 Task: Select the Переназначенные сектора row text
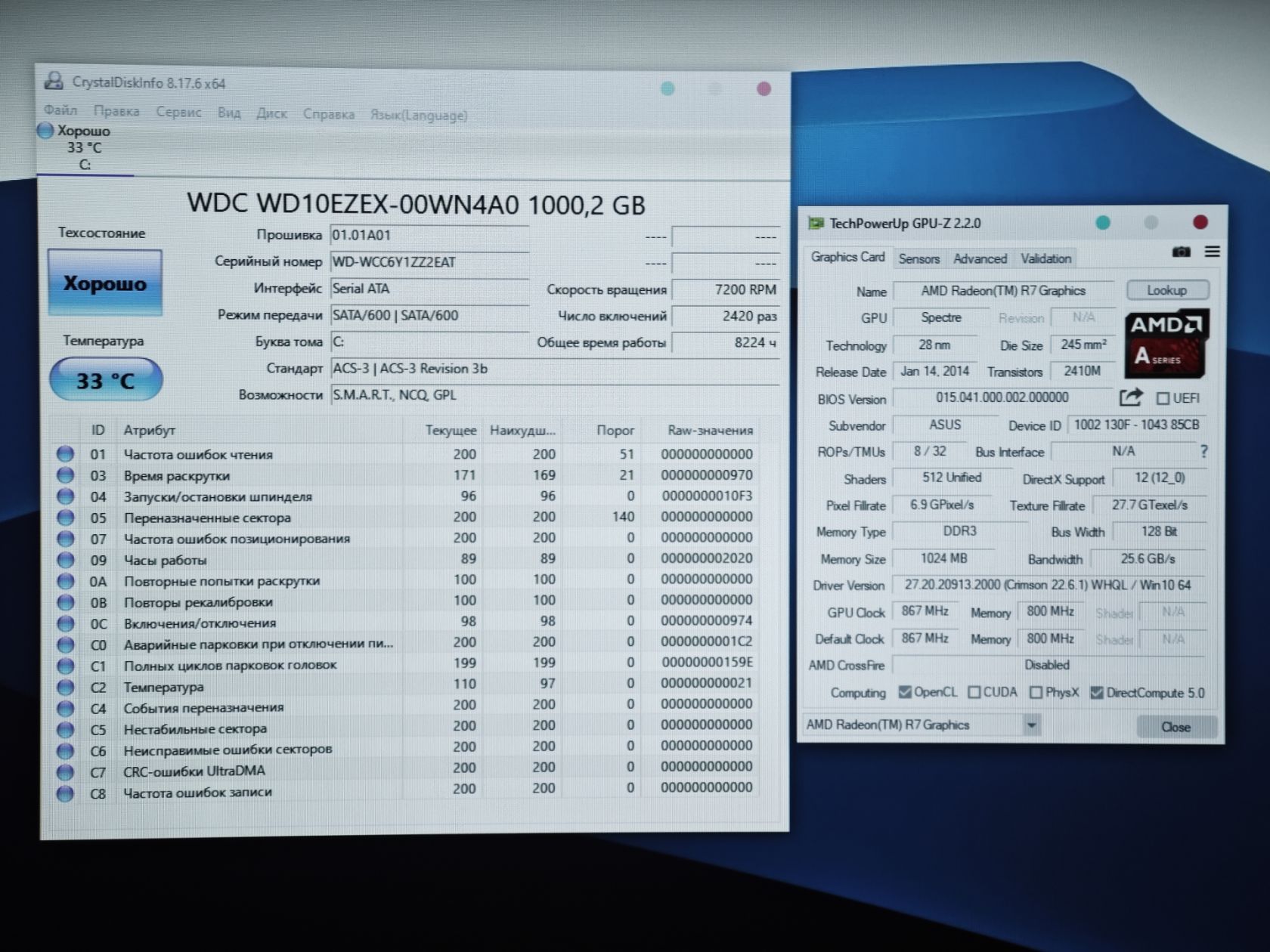[207, 518]
